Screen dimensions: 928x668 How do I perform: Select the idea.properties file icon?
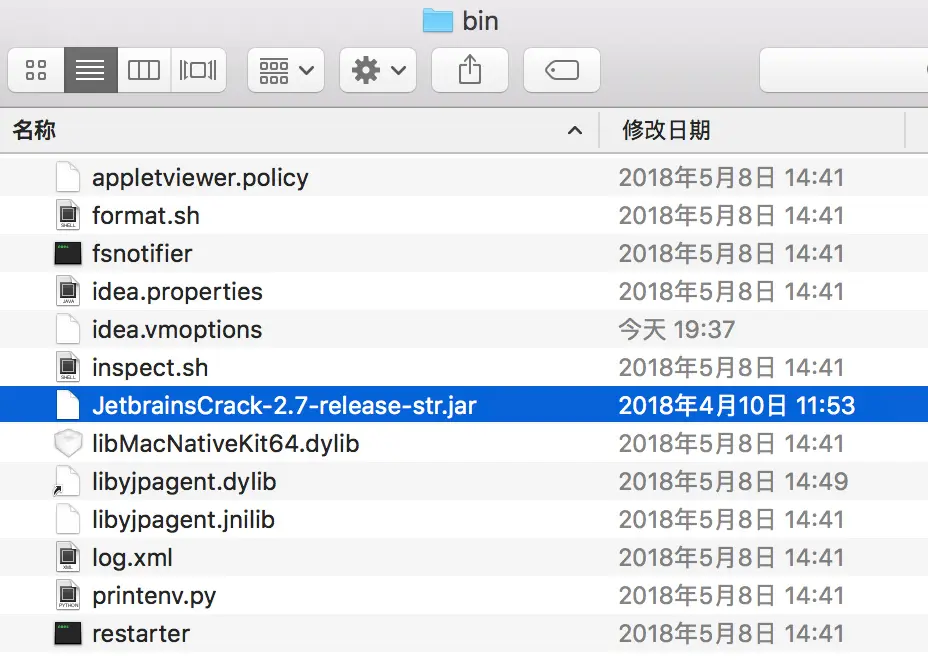click(68, 291)
